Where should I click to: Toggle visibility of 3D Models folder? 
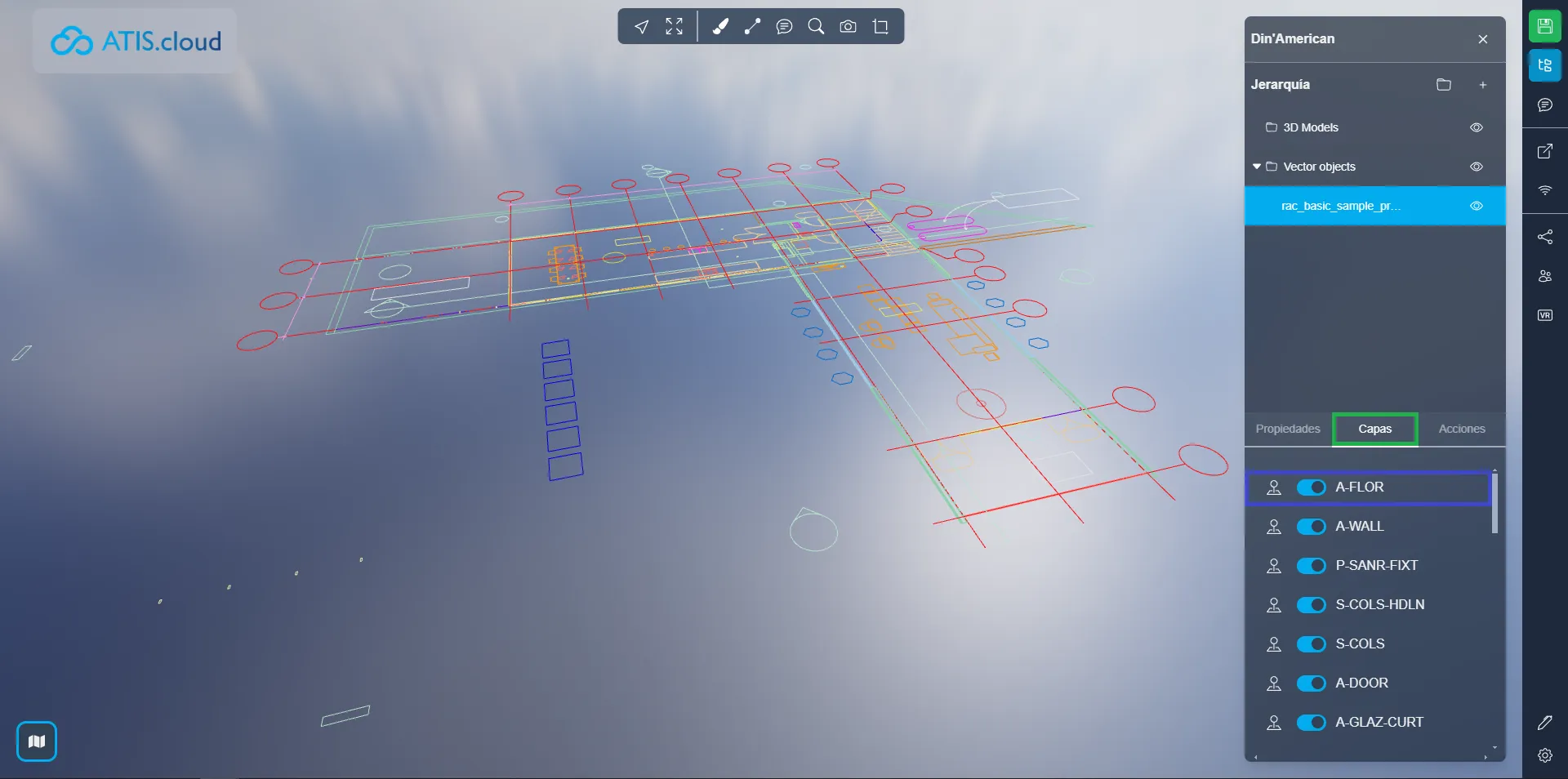tap(1476, 127)
